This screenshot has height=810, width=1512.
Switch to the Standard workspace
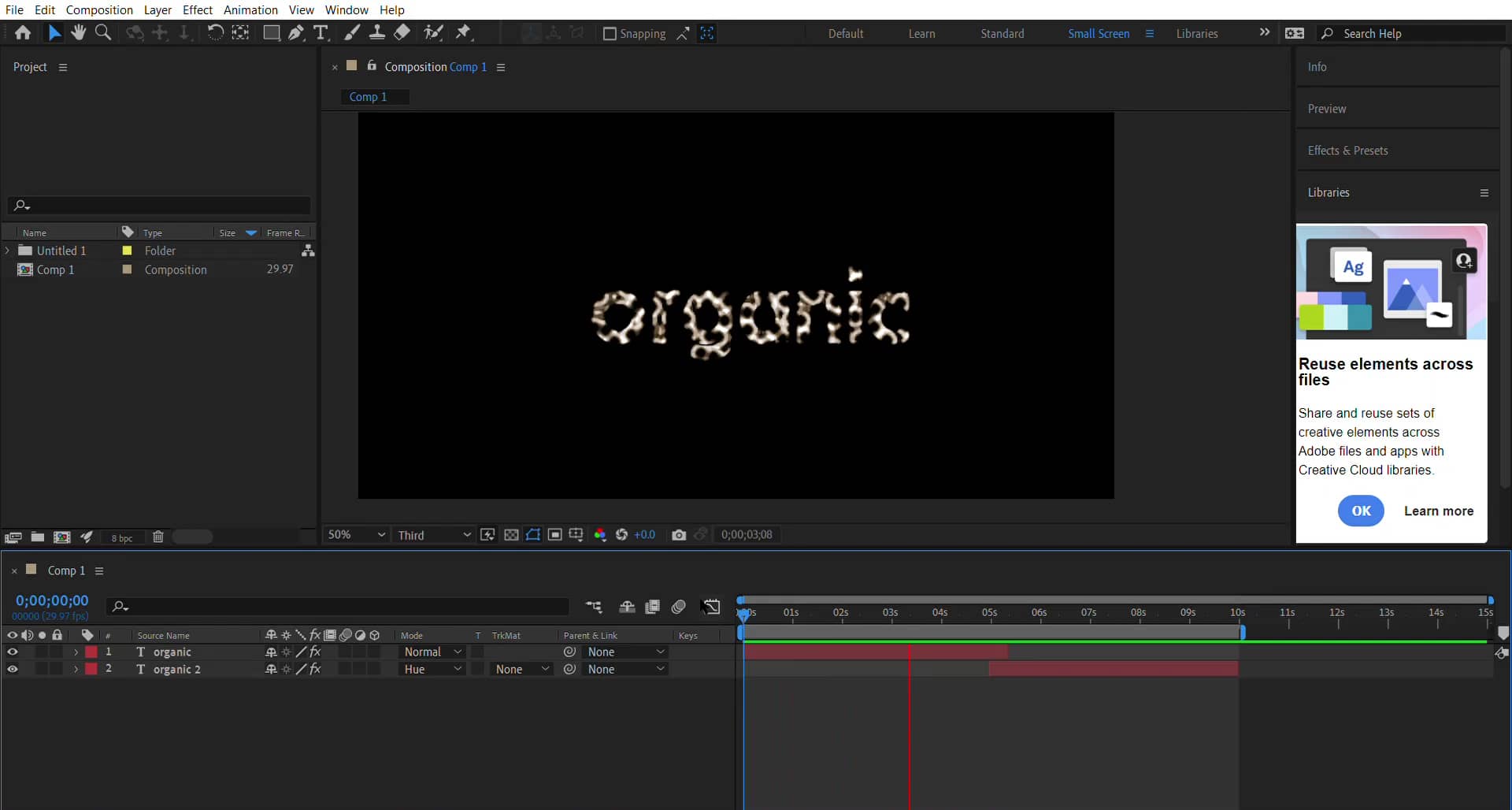[x=1002, y=34]
